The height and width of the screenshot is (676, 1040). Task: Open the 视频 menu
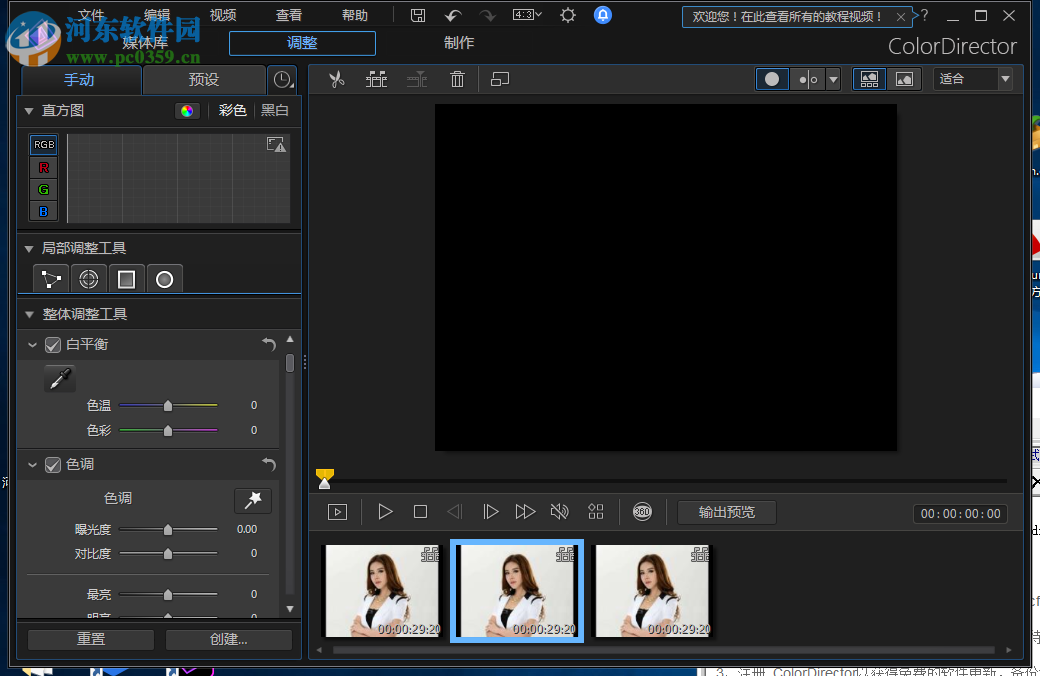point(222,15)
